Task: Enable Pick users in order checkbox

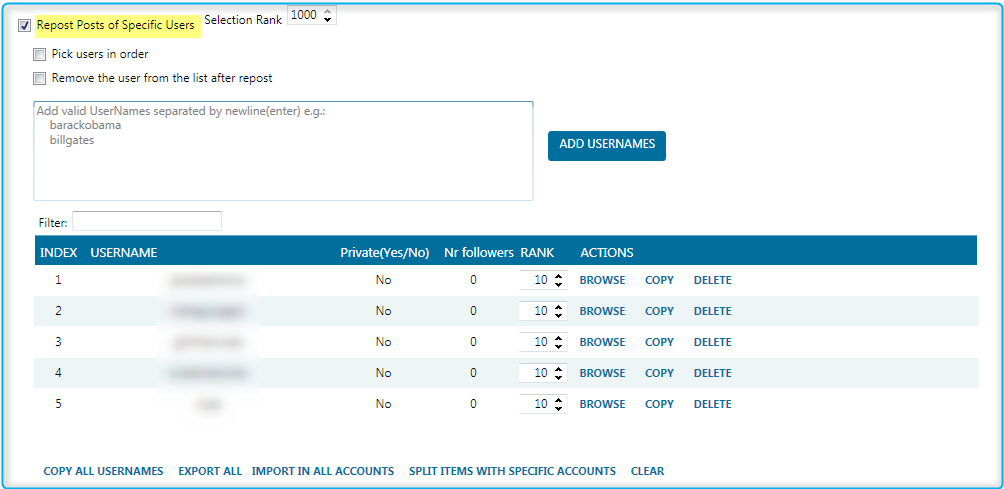Action: click(x=40, y=54)
